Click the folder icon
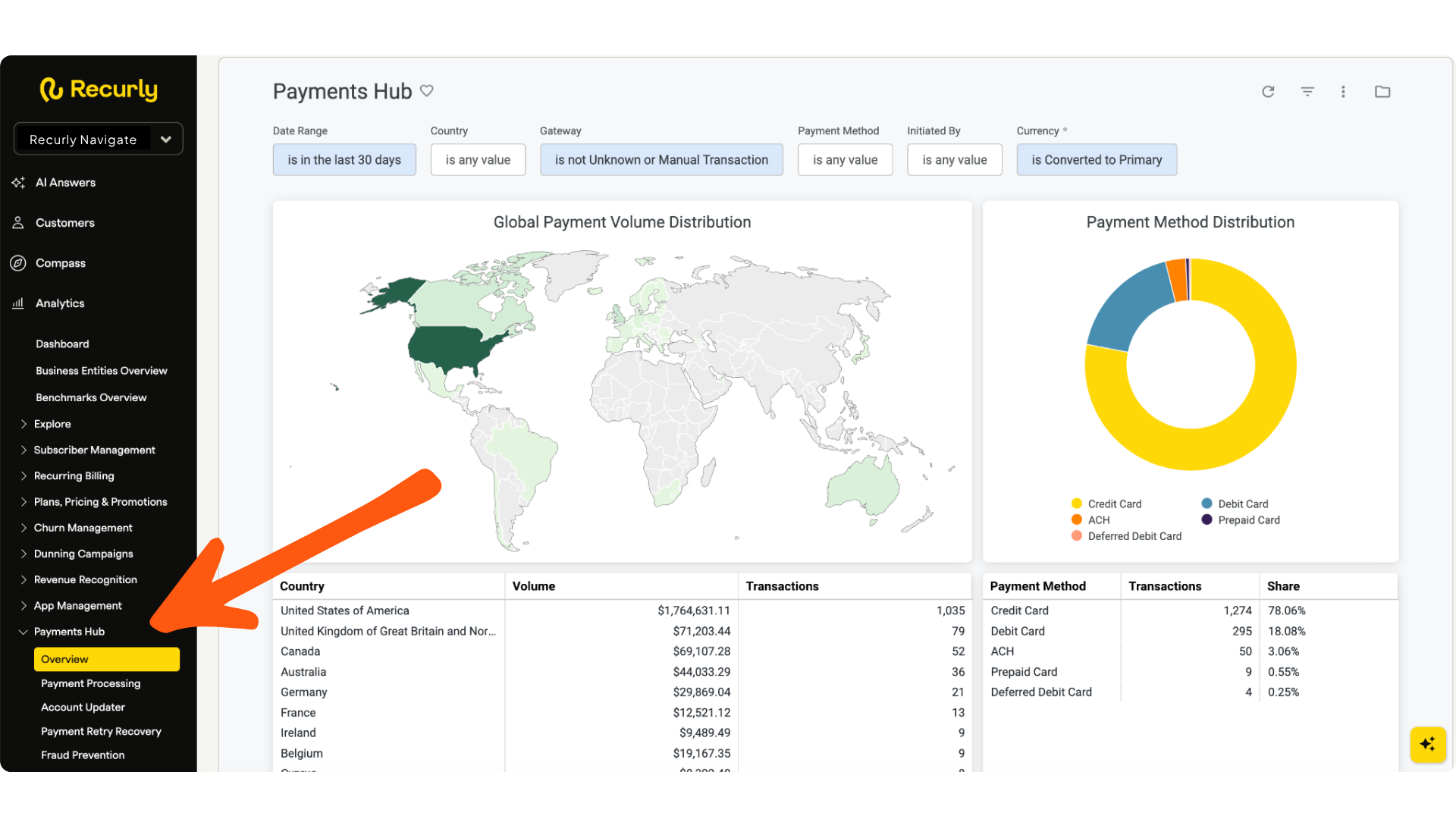Viewport: 1456px width, 819px height. click(x=1382, y=92)
